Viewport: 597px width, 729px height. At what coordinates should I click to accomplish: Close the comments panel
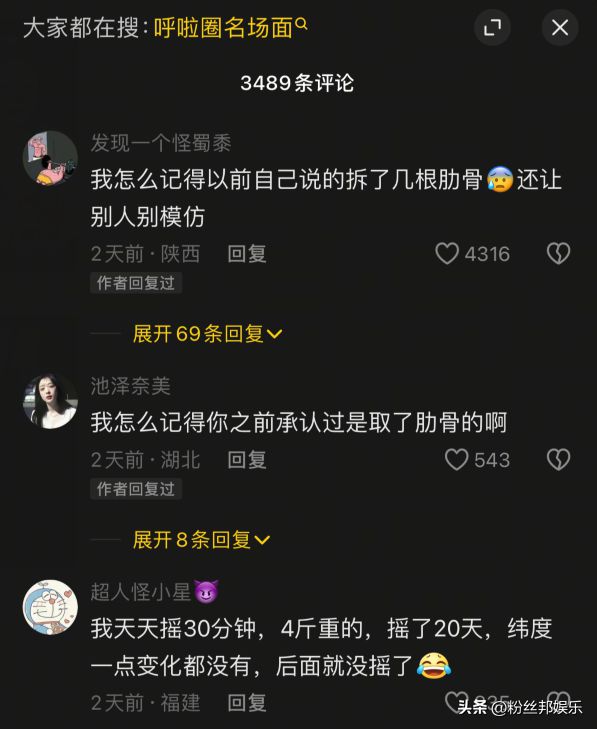pyautogui.click(x=560, y=27)
